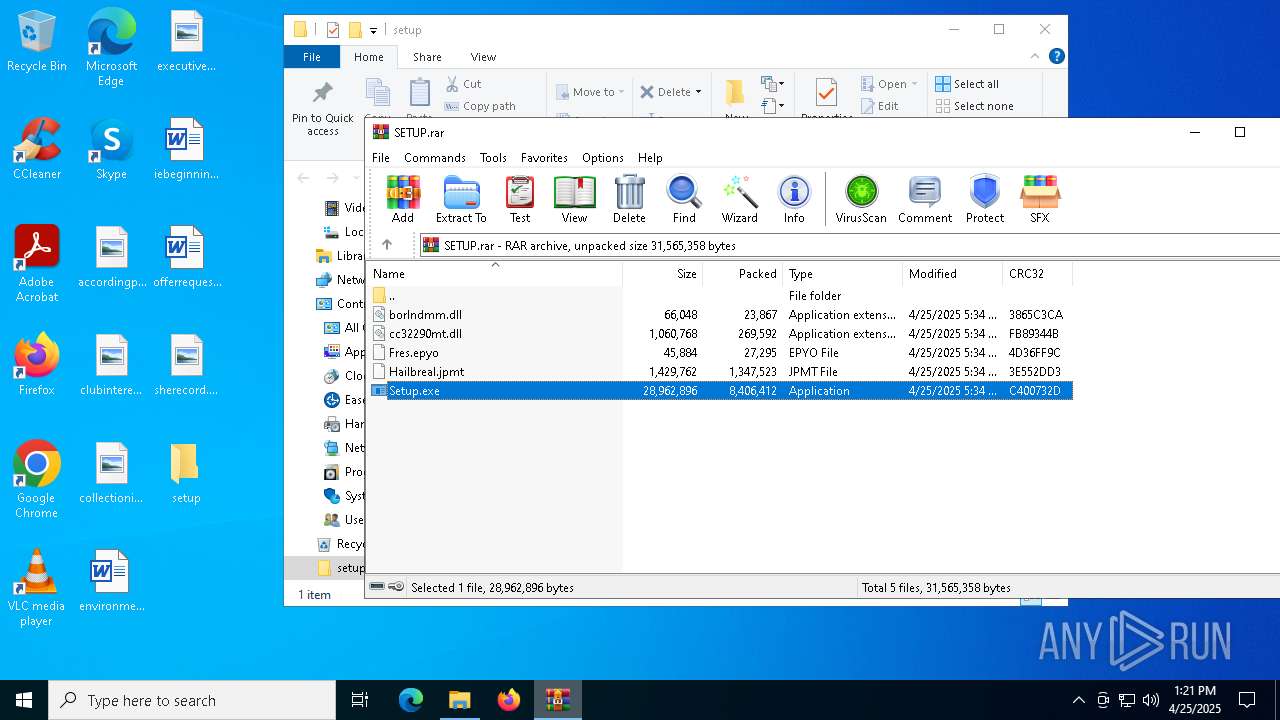Click the Extract To toolbar icon

[461, 199]
